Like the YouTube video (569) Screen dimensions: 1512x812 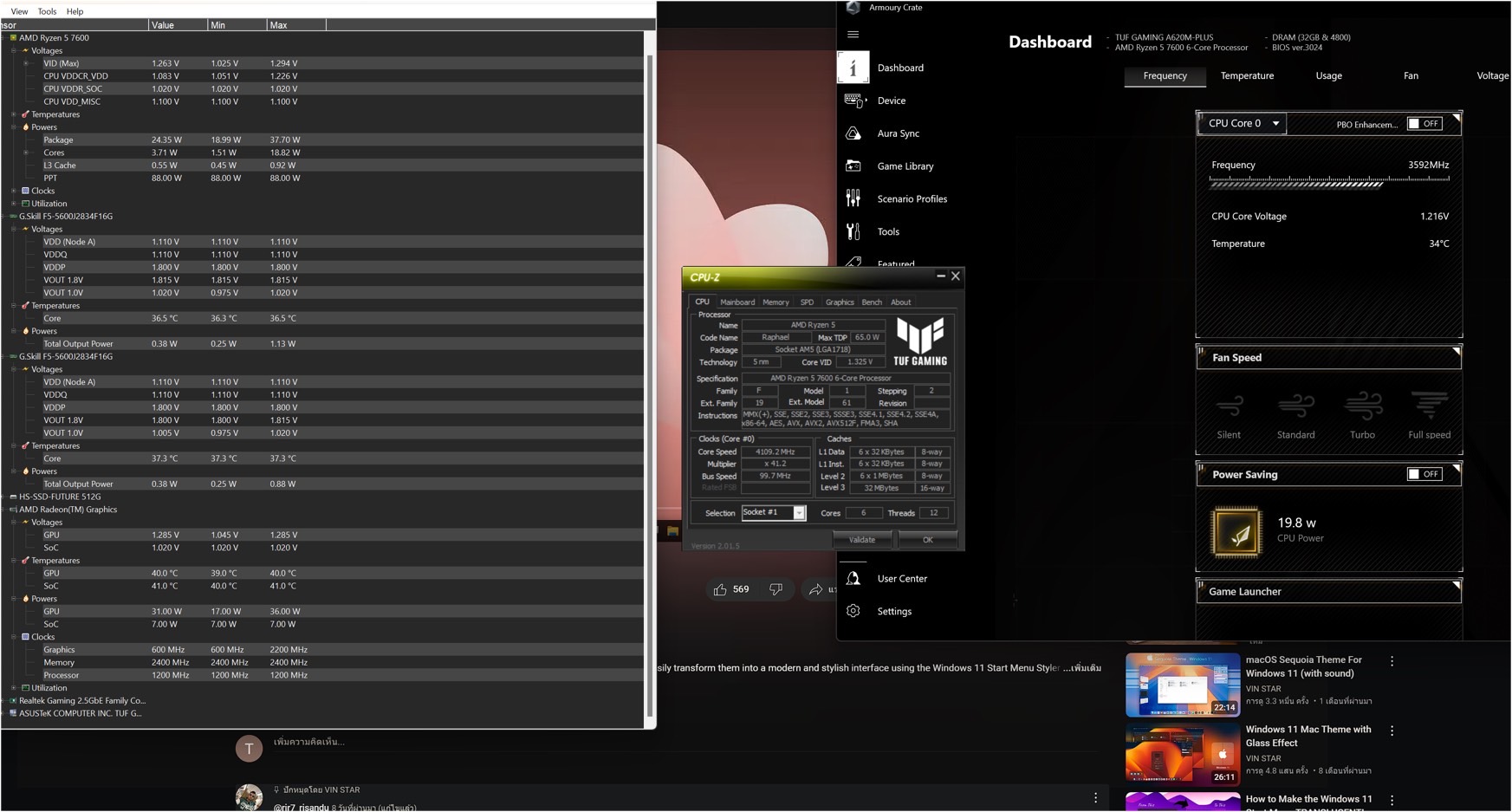(731, 589)
